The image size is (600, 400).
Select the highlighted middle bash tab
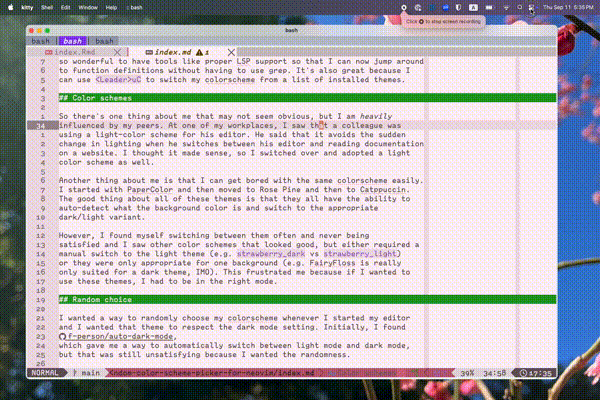tap(73, 41)
